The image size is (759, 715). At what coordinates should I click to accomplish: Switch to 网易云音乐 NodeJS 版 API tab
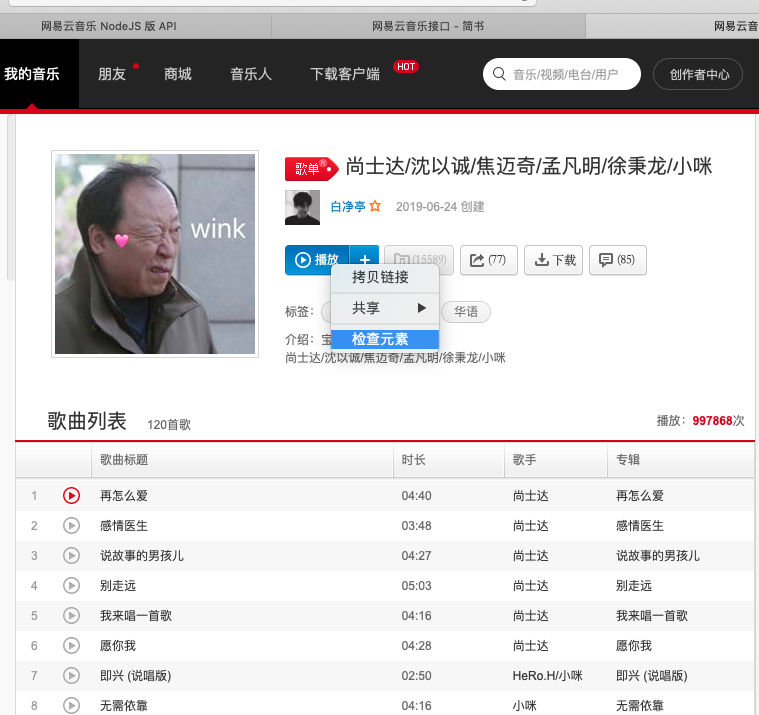coord(108,26)
